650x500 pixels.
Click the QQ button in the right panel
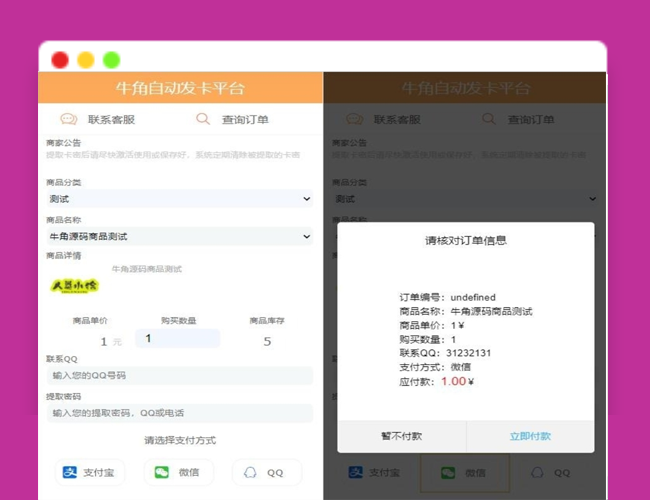(x=551, y=473)
